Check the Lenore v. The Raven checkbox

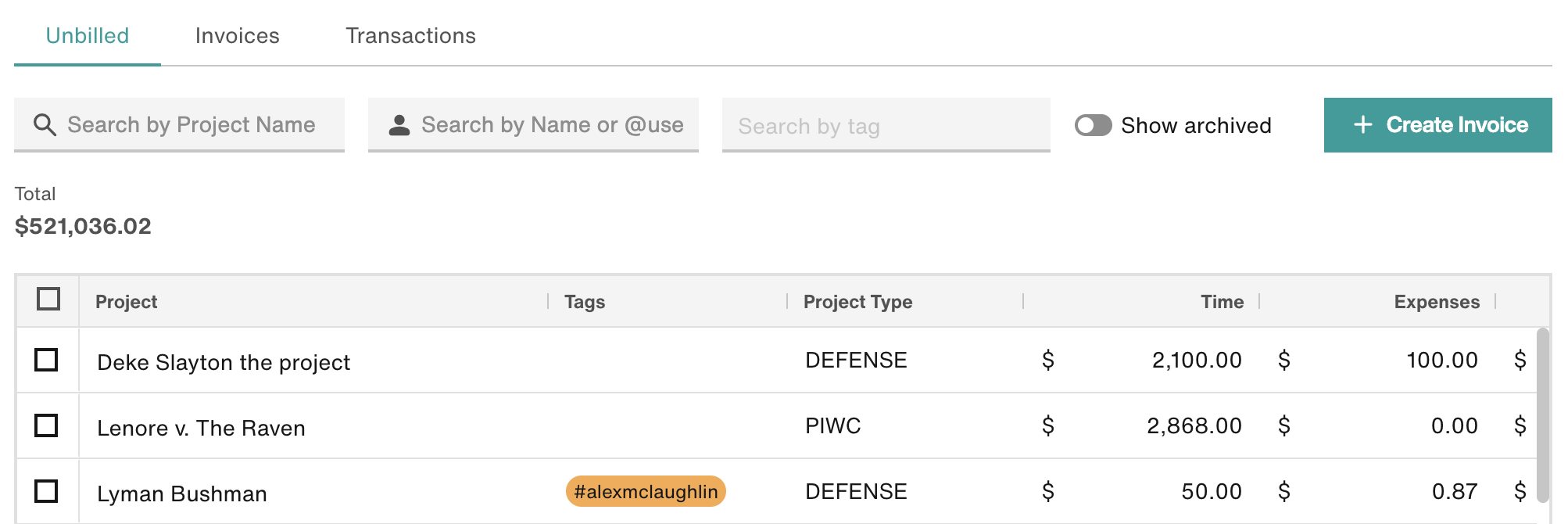coord(46,425)
